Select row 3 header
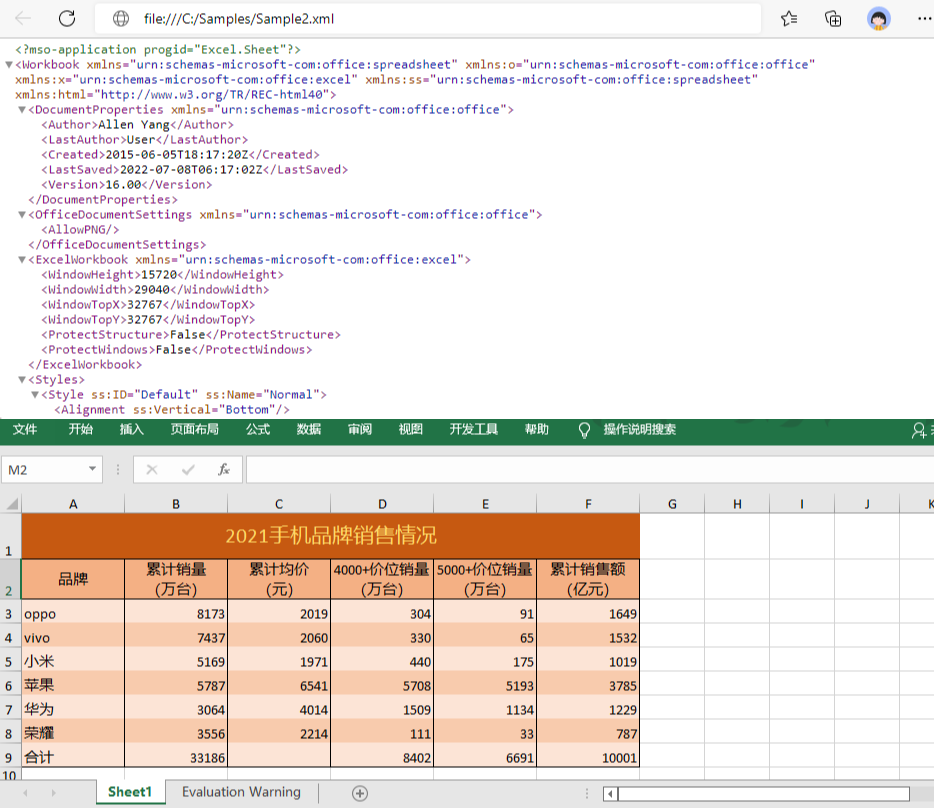The image size is (934, 808). pos(10,614)
